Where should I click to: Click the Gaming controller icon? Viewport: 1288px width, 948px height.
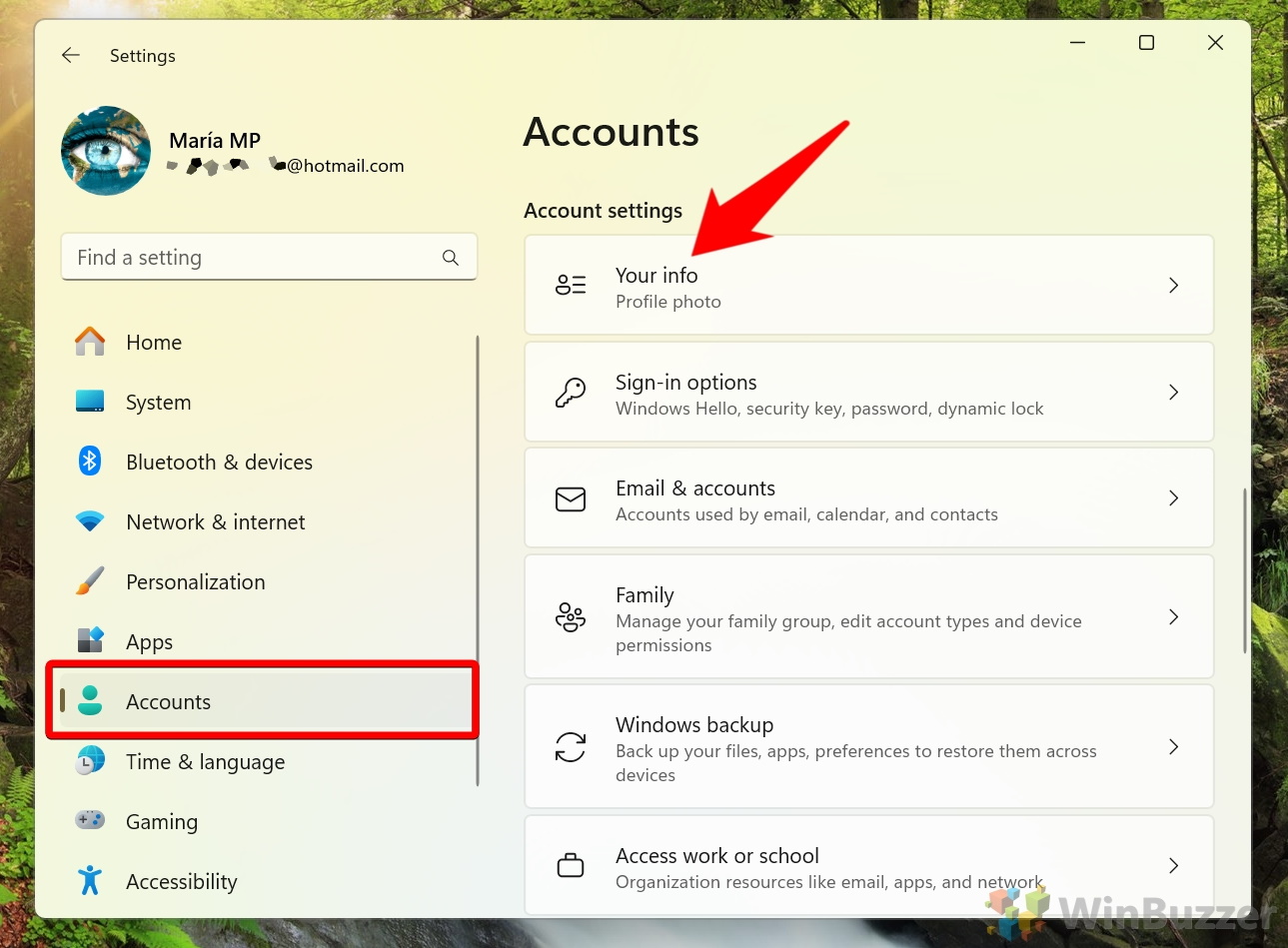[90, 820]
